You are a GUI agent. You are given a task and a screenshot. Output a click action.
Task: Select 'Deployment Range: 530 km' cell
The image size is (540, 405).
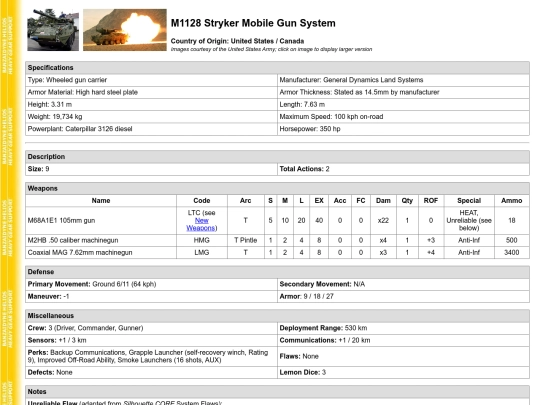(403, 328)
